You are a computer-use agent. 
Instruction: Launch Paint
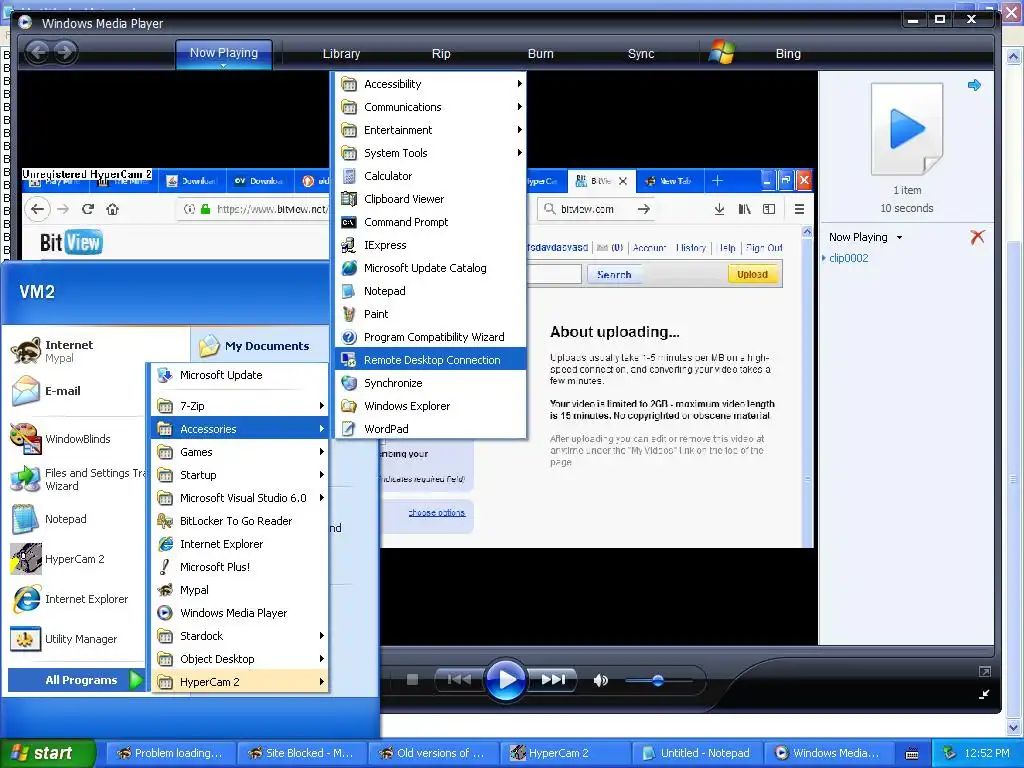pyautogui.click(x=431, y=313)
